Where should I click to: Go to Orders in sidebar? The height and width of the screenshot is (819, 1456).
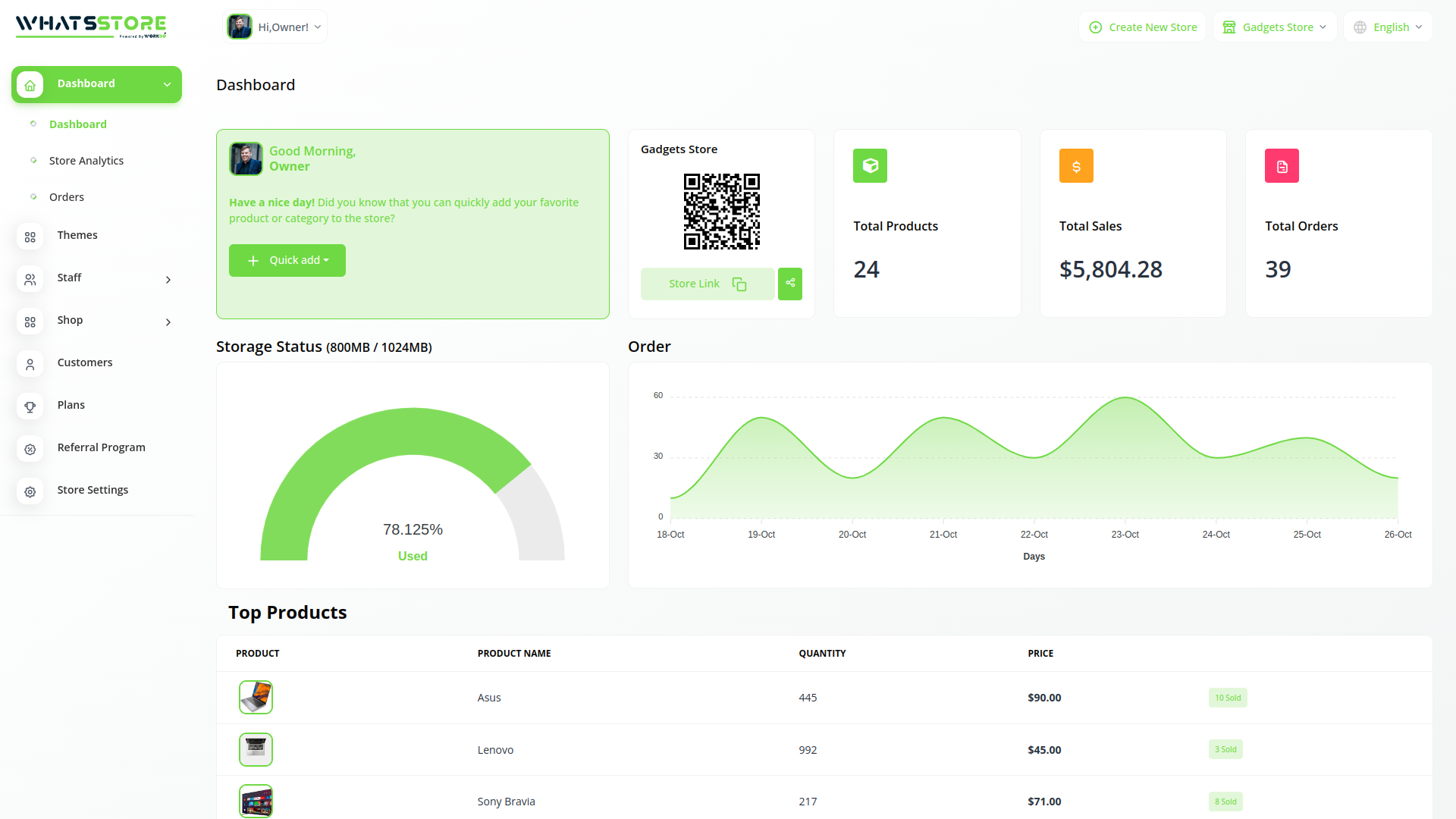(x=66, y=197)
